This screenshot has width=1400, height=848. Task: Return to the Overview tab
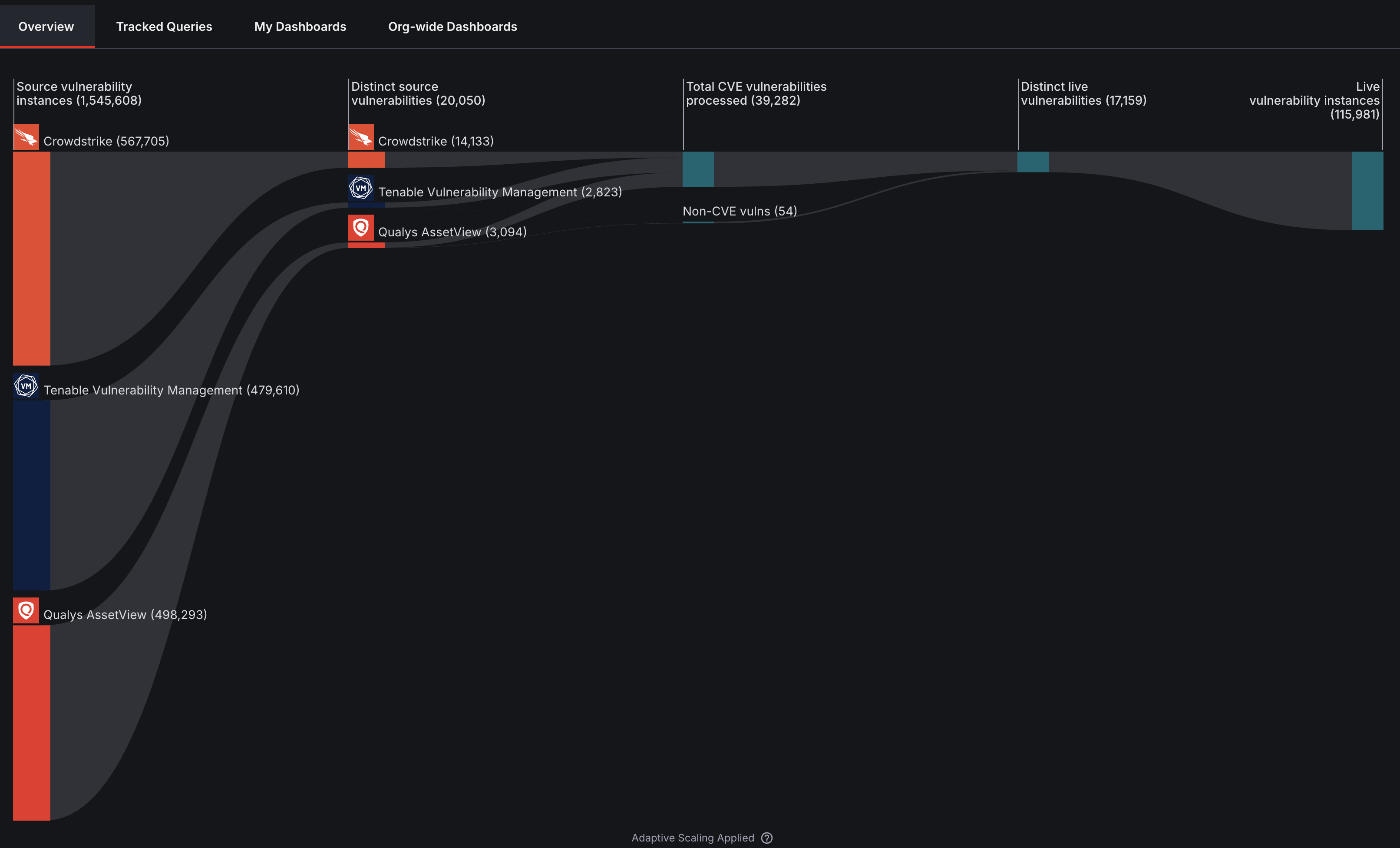point(46,26)
